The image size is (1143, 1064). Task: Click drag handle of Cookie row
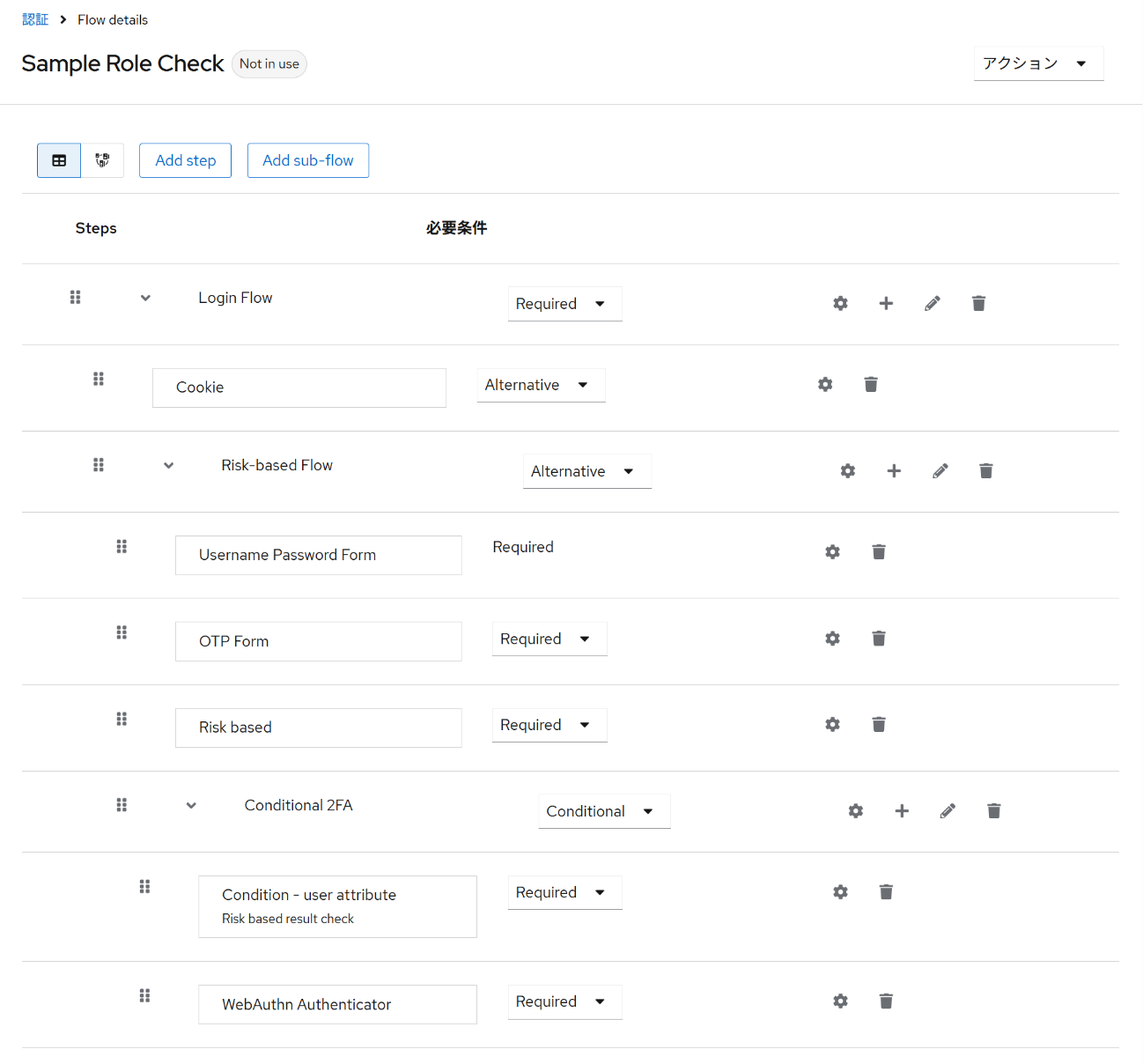[99, 379]
